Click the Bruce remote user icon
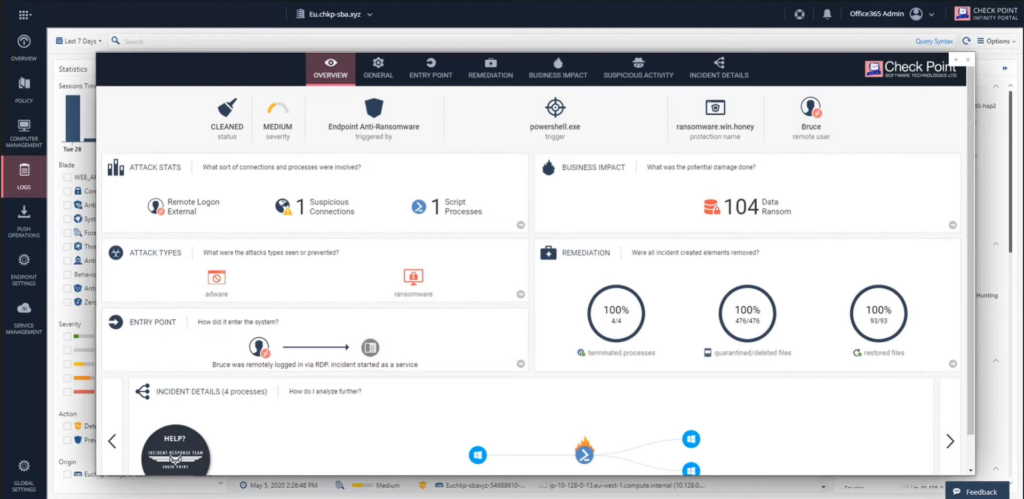 pyautogui.click(x=810, y=108)
